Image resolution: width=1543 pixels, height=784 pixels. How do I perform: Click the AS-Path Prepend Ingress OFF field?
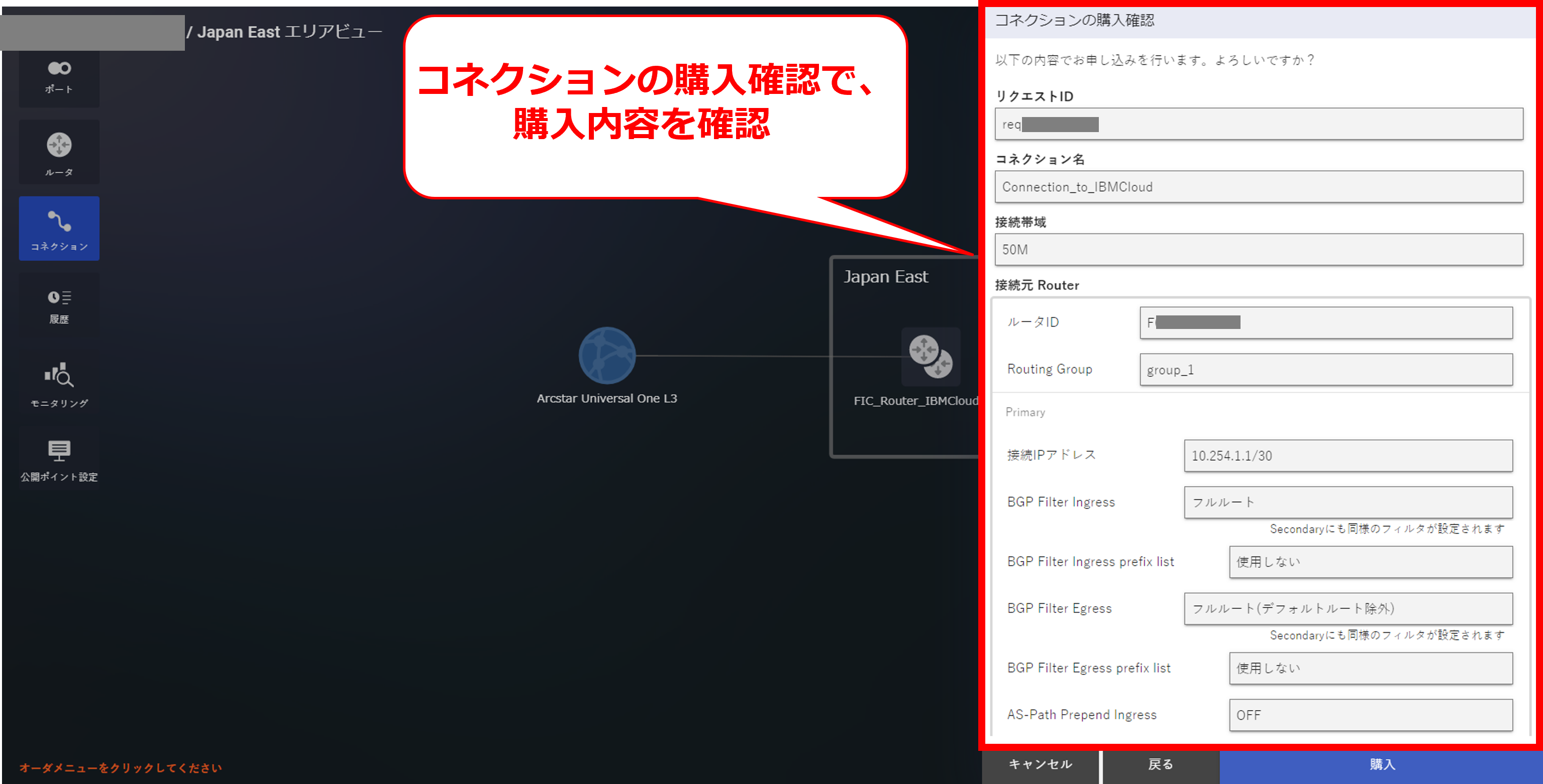click(x=1370, y=715)
